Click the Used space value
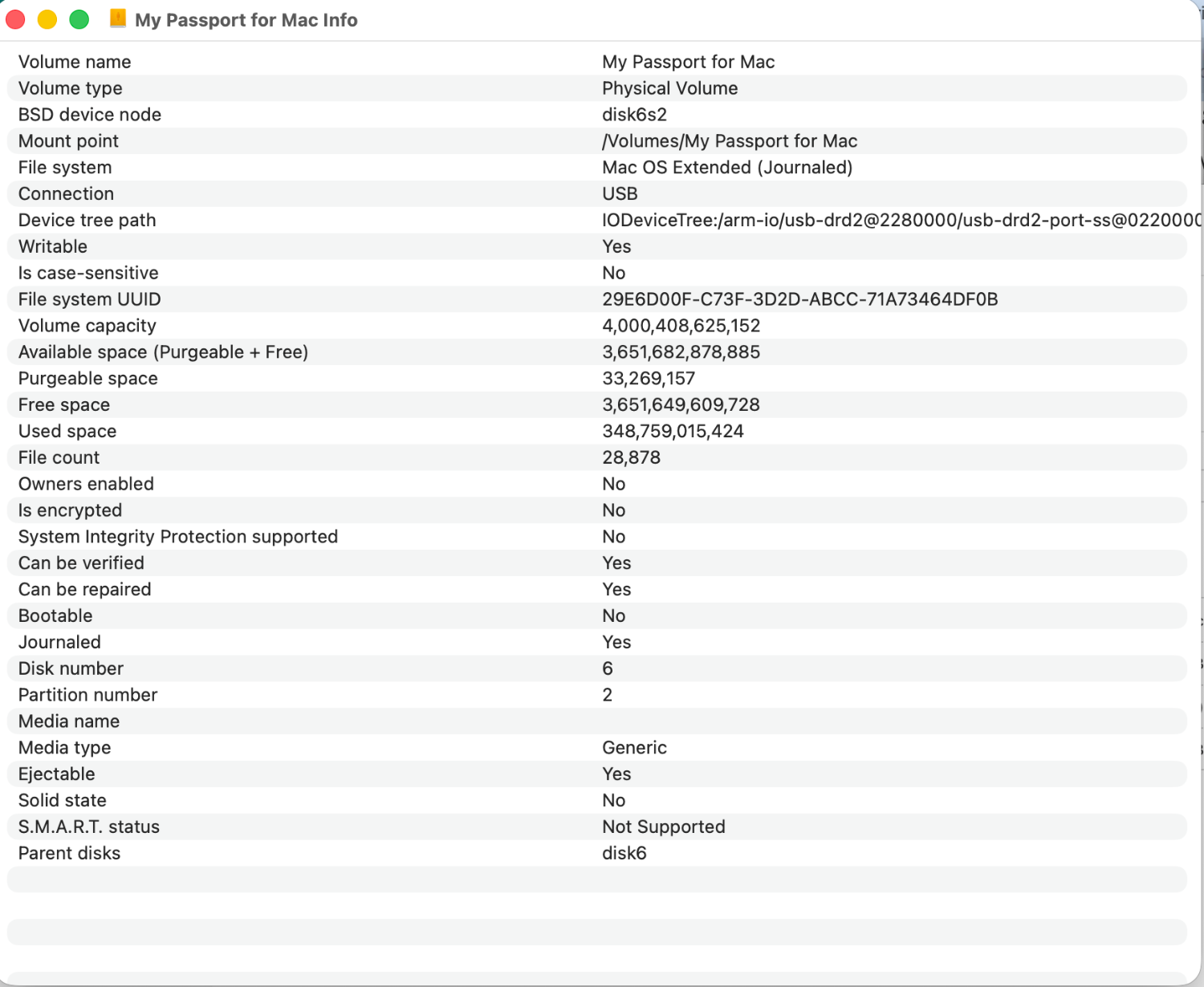Image resolution: width=1204 pixels, height=987 pixels. [x=673, y=431]
